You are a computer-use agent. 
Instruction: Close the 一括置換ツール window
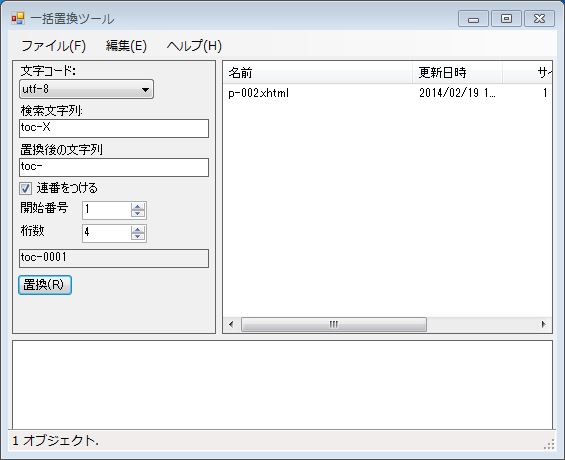pyautogui.click(x=539, y=19)
